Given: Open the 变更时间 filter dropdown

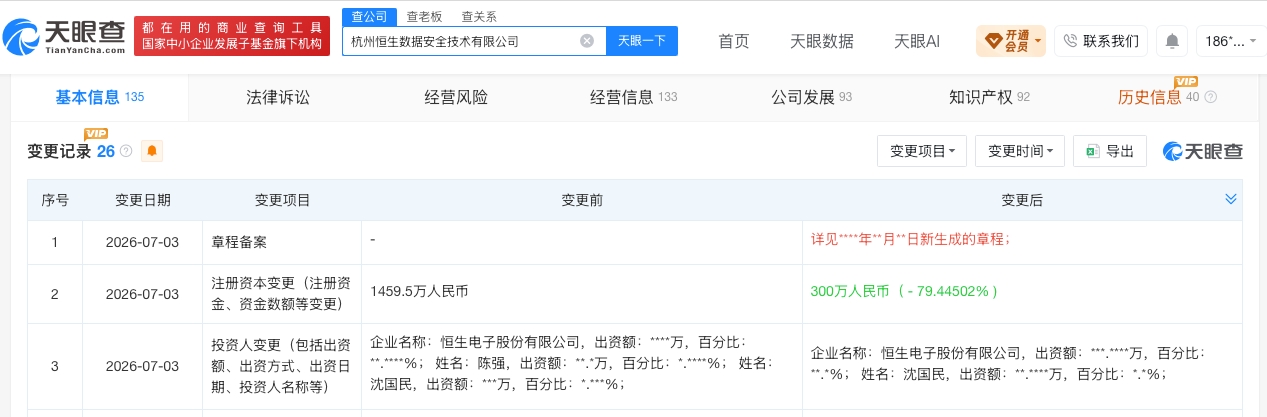Looking at the screenshot, I should coord(1020,151).
